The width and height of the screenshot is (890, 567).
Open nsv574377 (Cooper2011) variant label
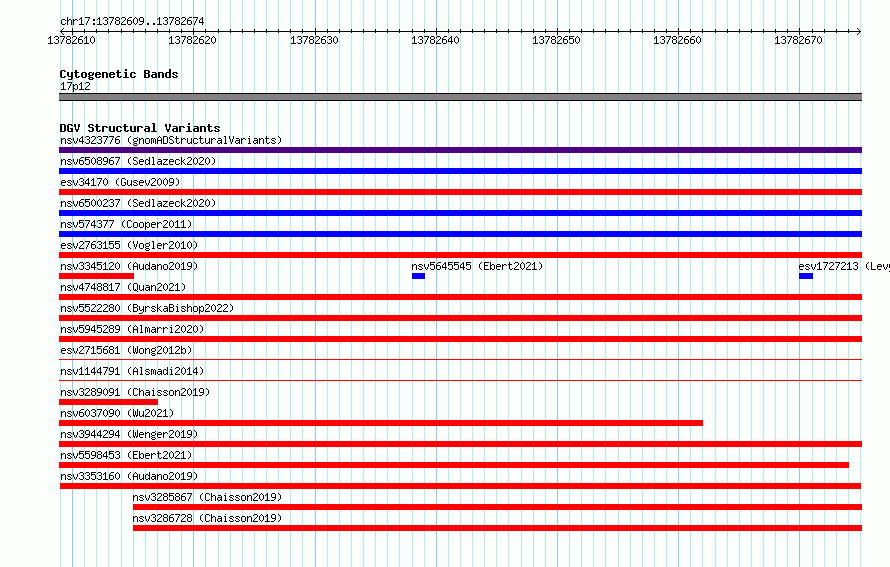(126, 224)
